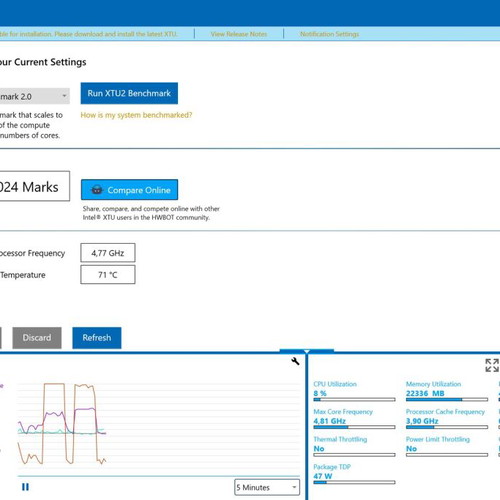
Task: Open Notification Settings
Action: pyautogui.click(x=329, y=34)
